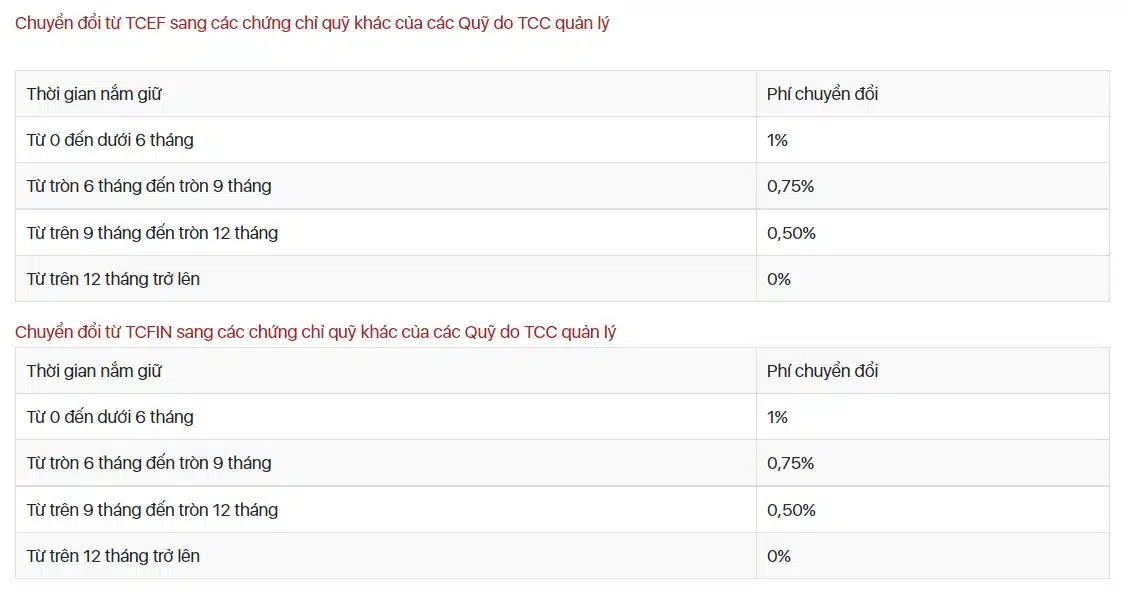Viewport: 1127px width, 596px height.
Task: Click 'Từ 0 đến dưới 6 tháng' in TCFIN table
Action: [x=110, y=417]
